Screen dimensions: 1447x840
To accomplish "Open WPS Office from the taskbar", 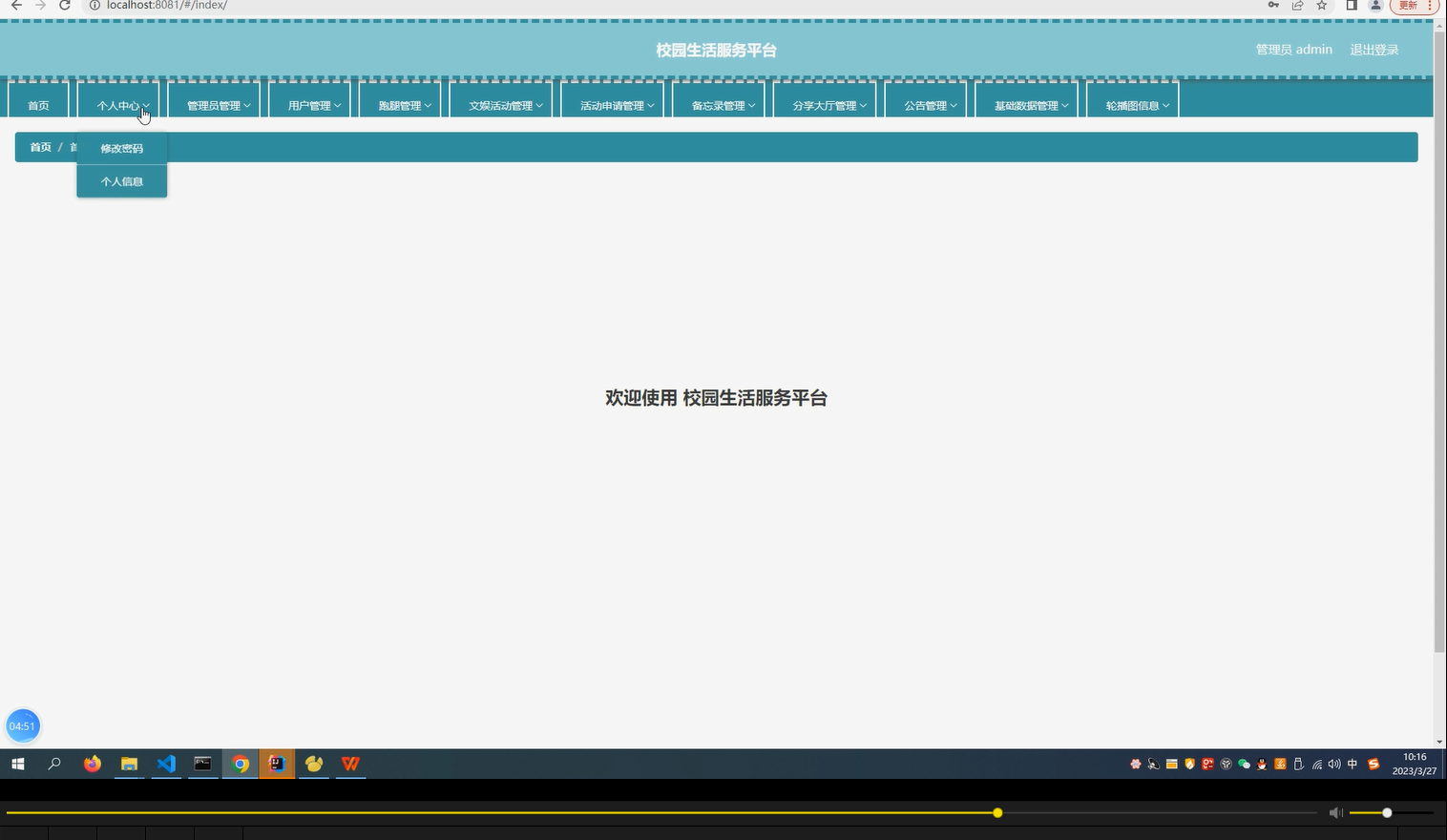I will (x=351, y=764).
